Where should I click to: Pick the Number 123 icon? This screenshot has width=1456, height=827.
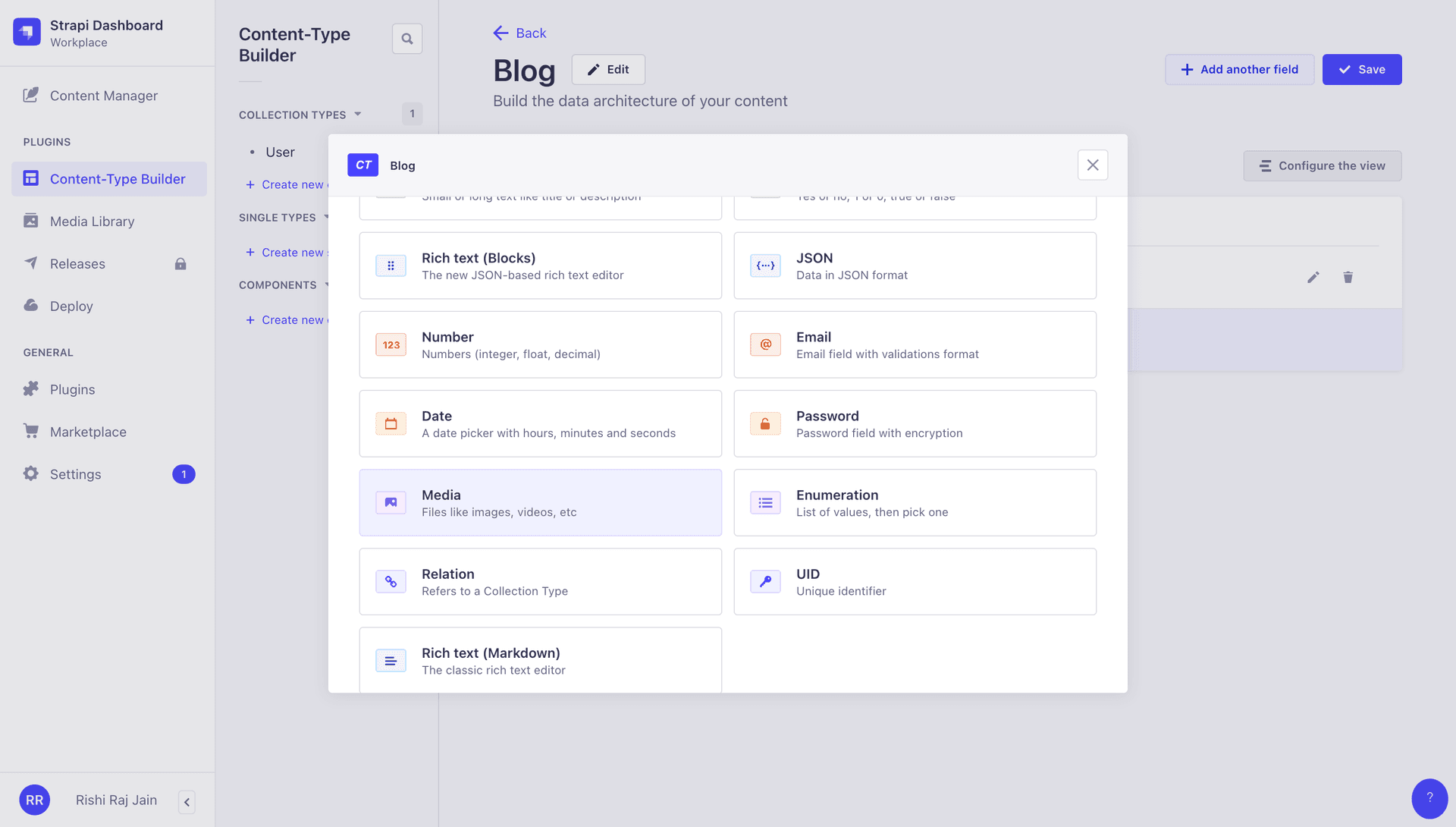(391, 345)
